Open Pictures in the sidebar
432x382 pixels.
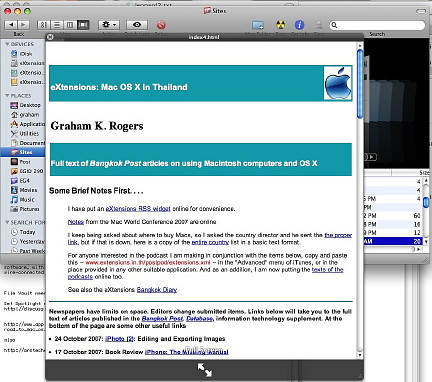click(x=25, y=209)
